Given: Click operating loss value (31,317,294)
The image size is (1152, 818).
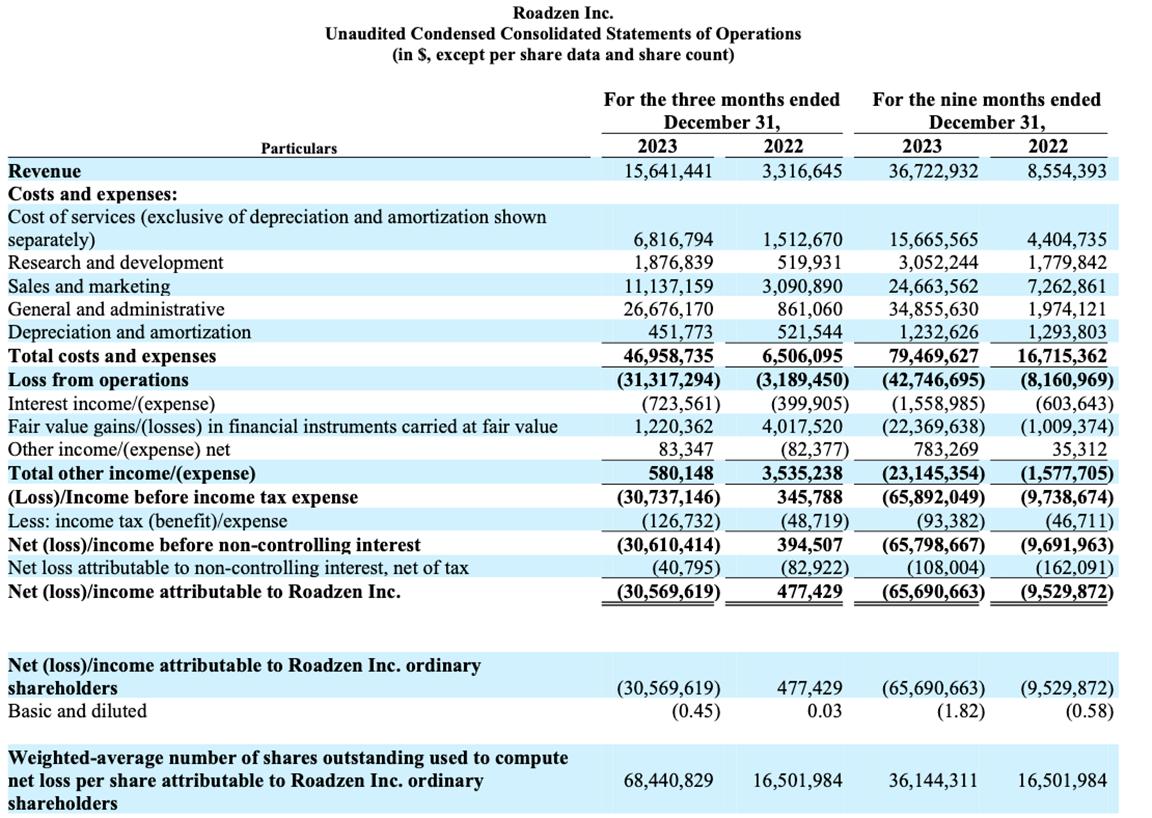Looking at the screenshot, I should coord(669,380).
